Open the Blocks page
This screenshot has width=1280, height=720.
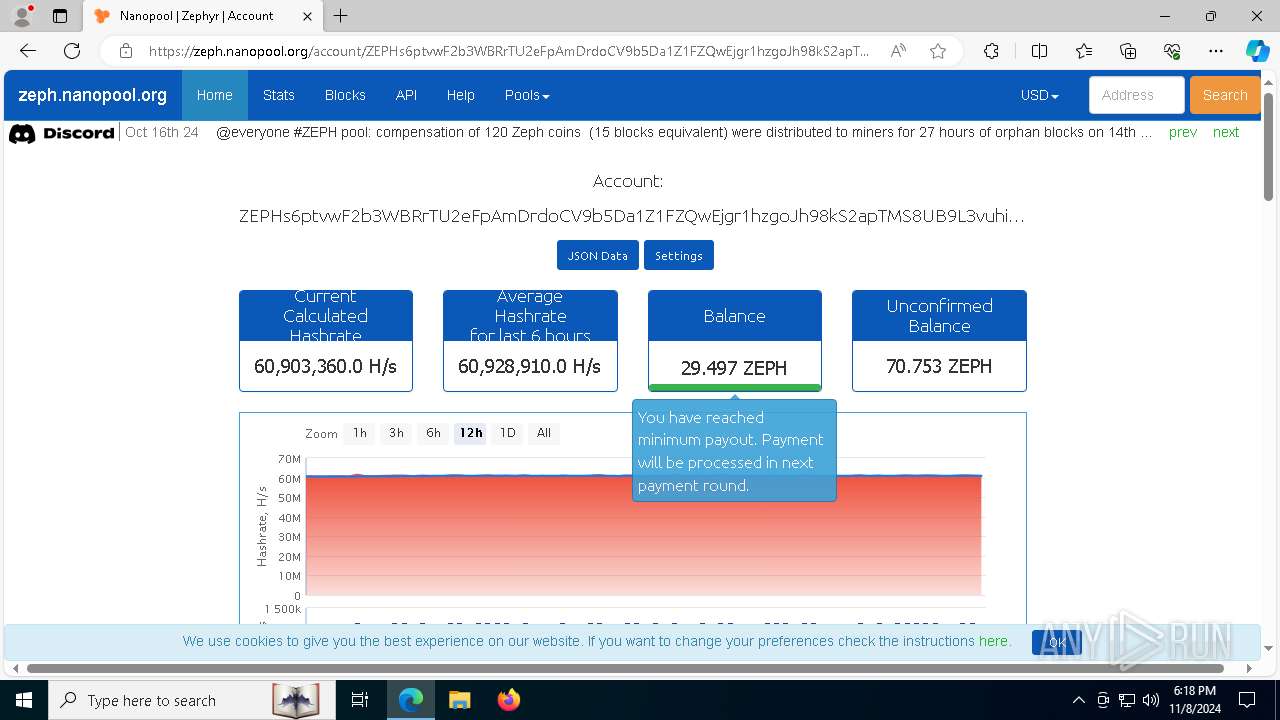click(x=345, y=95)
